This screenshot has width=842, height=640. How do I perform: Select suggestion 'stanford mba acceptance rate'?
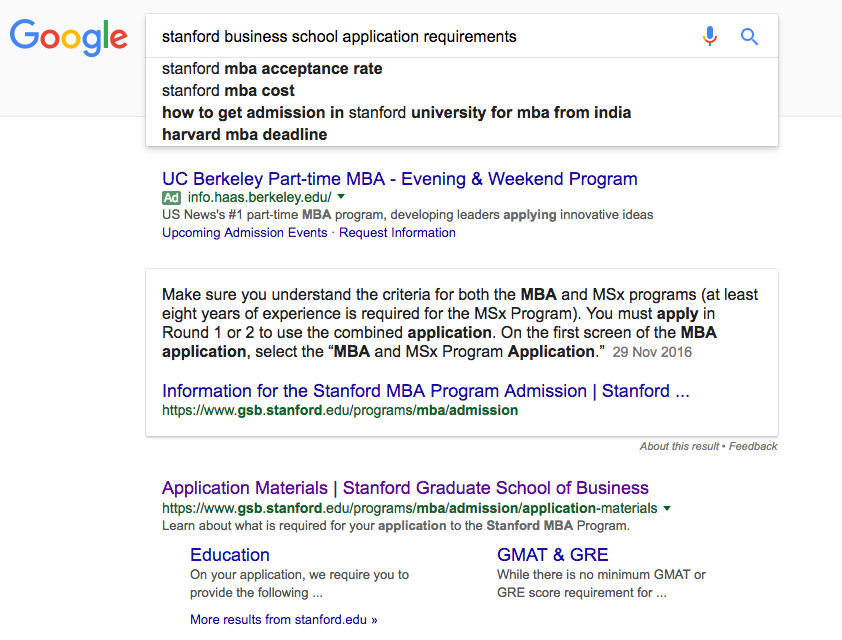(x=272, y=69)
